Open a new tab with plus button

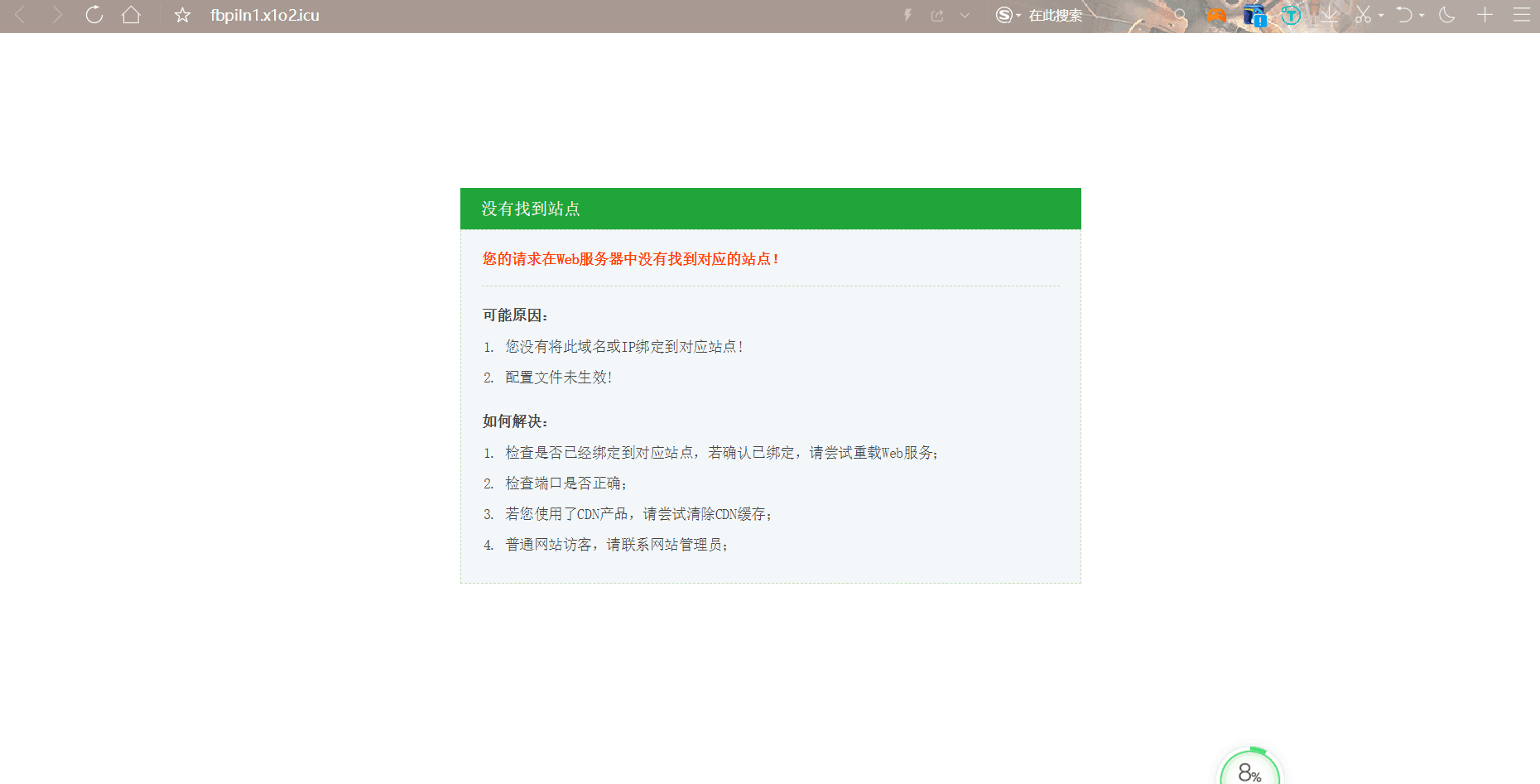(x=1485, y=15)
